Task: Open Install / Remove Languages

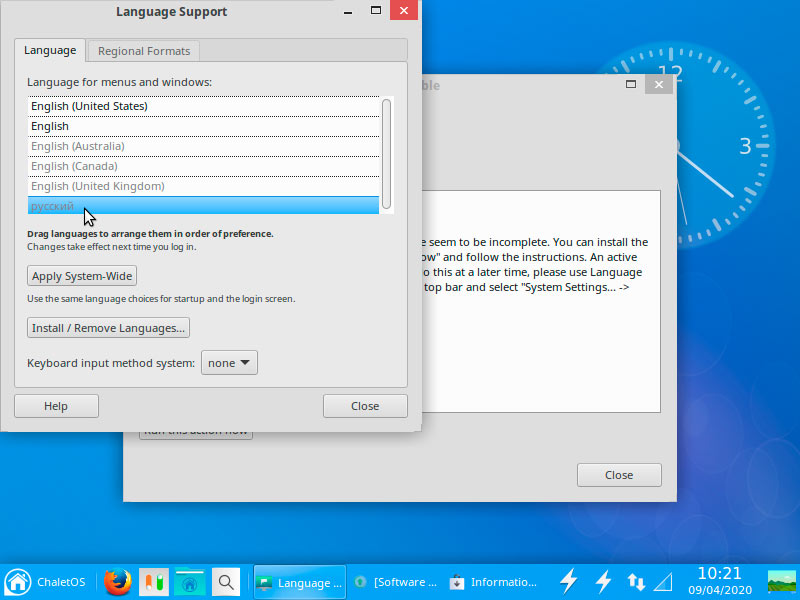Action: 108,328
